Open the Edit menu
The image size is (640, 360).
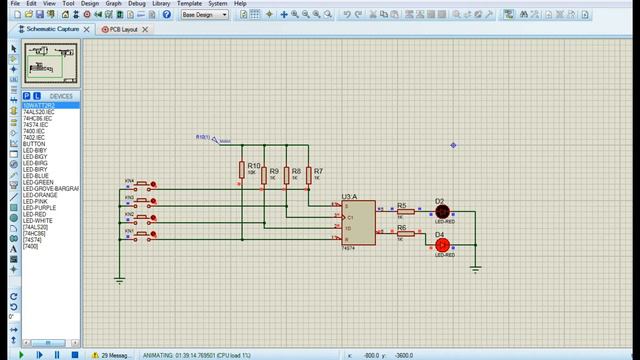pos(31,3)
